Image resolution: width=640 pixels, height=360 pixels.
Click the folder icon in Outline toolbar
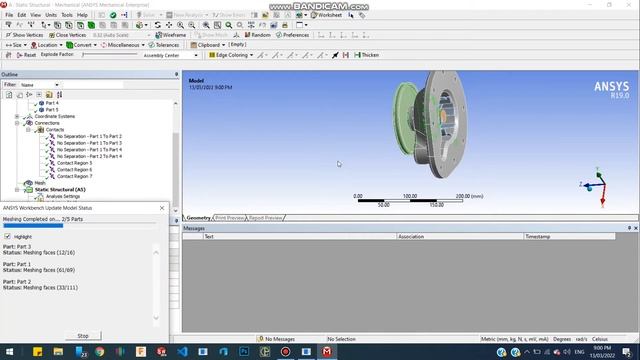49,95
